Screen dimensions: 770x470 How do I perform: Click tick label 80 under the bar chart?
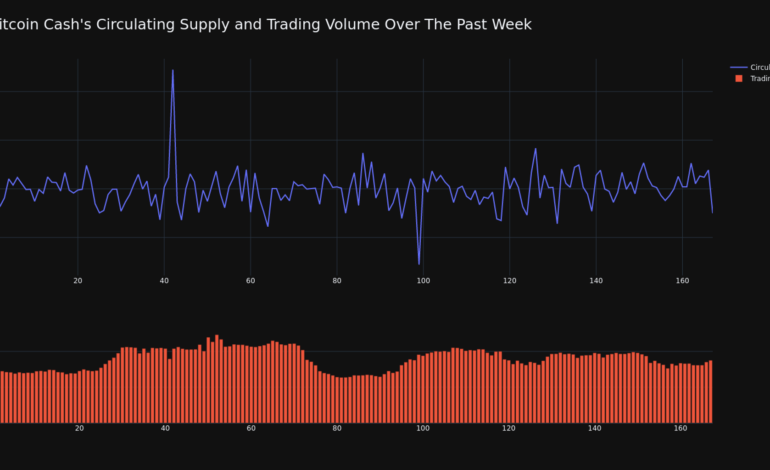pos(337,428)
